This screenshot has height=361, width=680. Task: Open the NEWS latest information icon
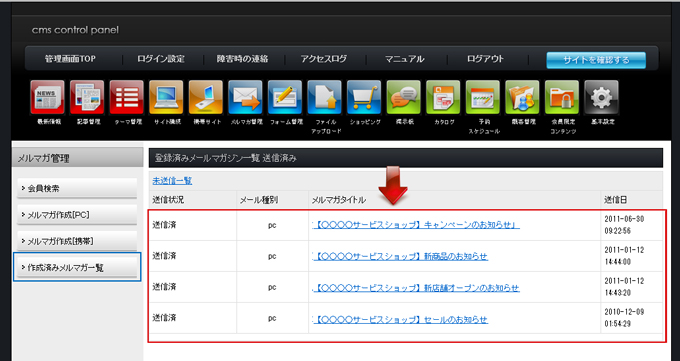(x=47, y=97)
